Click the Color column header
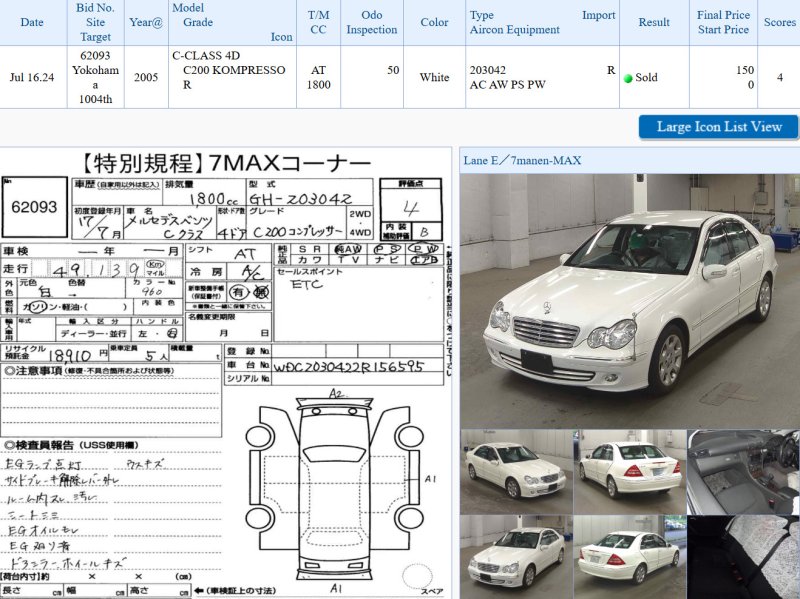 [434, 22]
